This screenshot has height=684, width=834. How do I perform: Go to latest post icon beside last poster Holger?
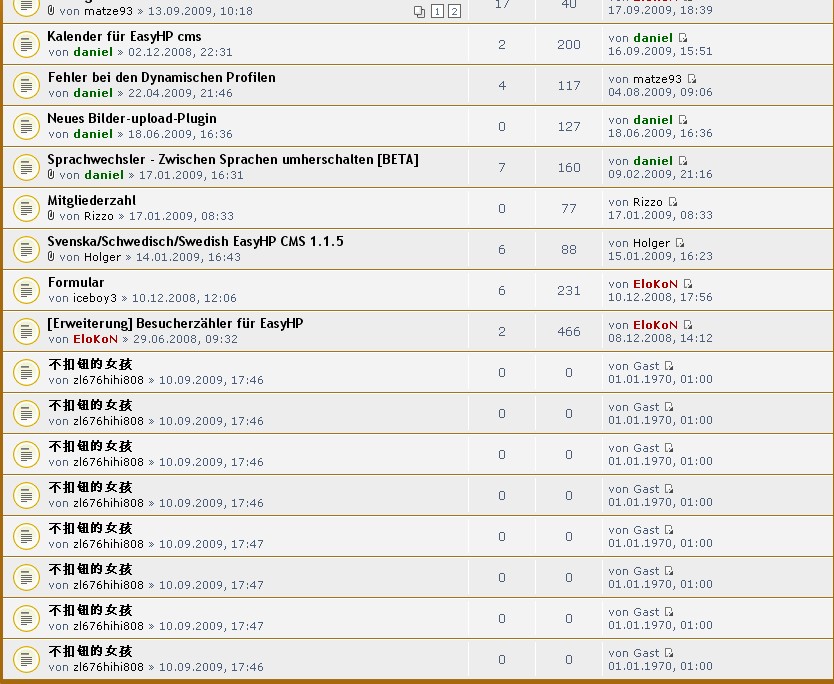point(680,243)
